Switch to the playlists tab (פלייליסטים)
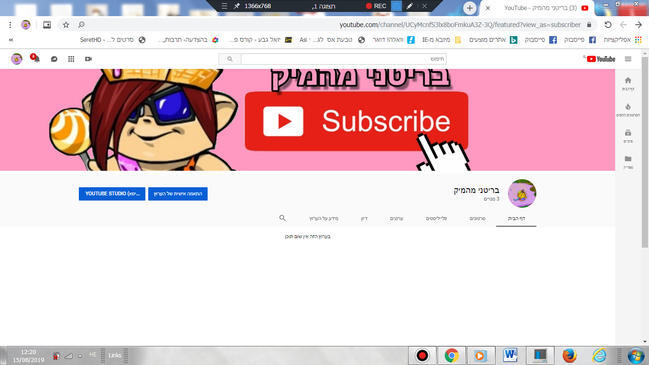This screenshot has width=649, height=365. [x=436, y=218]
